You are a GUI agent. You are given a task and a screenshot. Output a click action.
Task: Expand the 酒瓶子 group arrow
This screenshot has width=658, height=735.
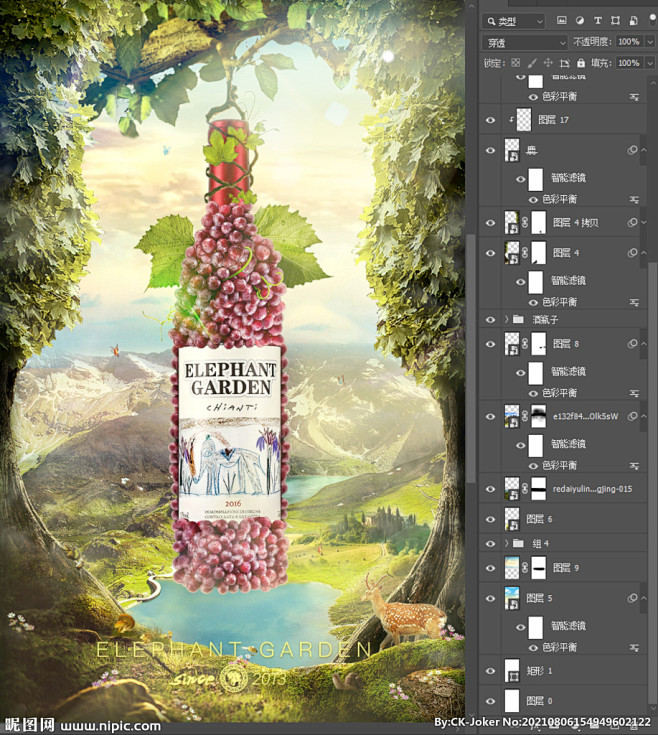point(507,319)
